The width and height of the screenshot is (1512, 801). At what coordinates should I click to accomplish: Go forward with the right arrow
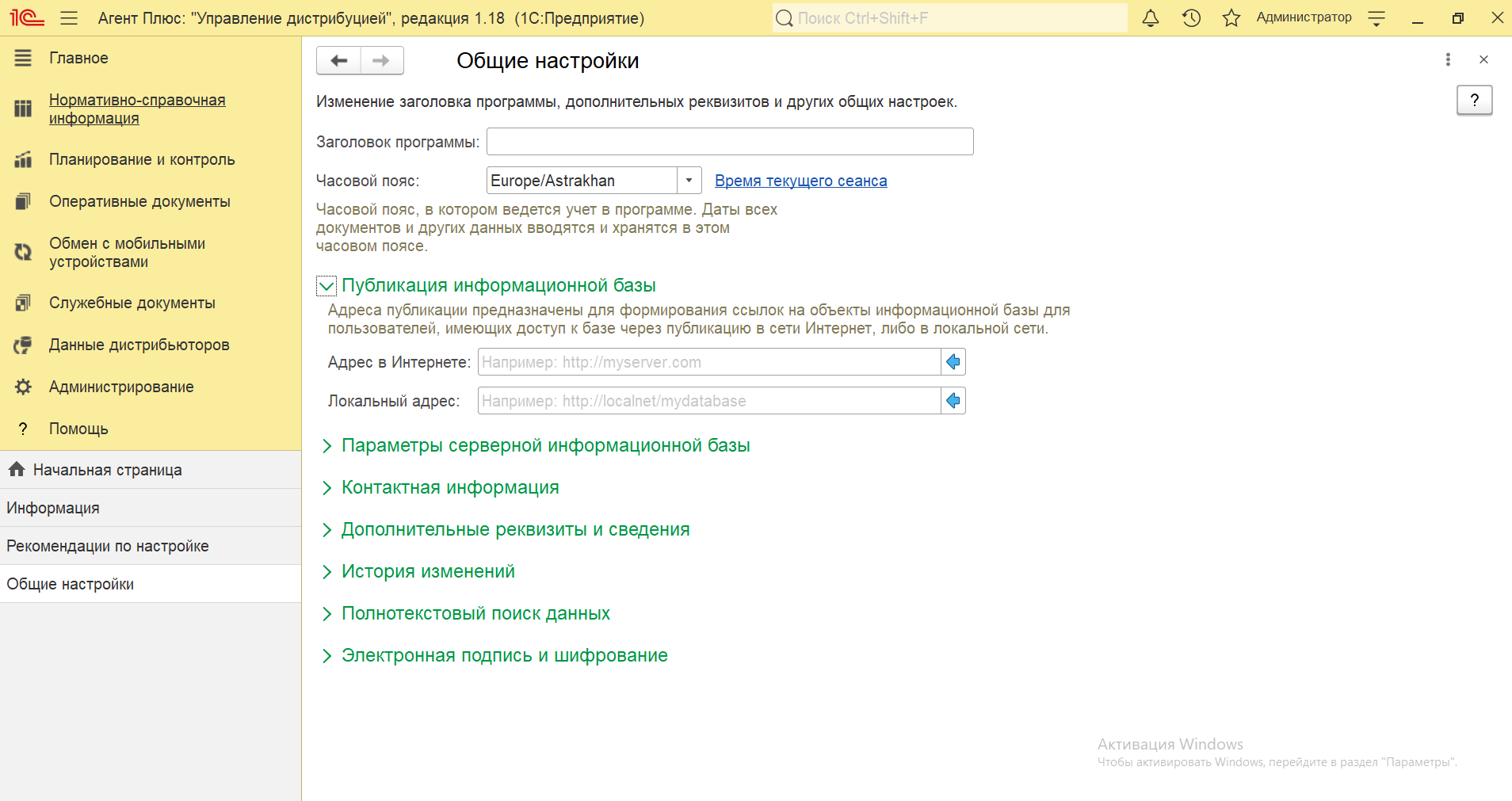tap(382, 60)
